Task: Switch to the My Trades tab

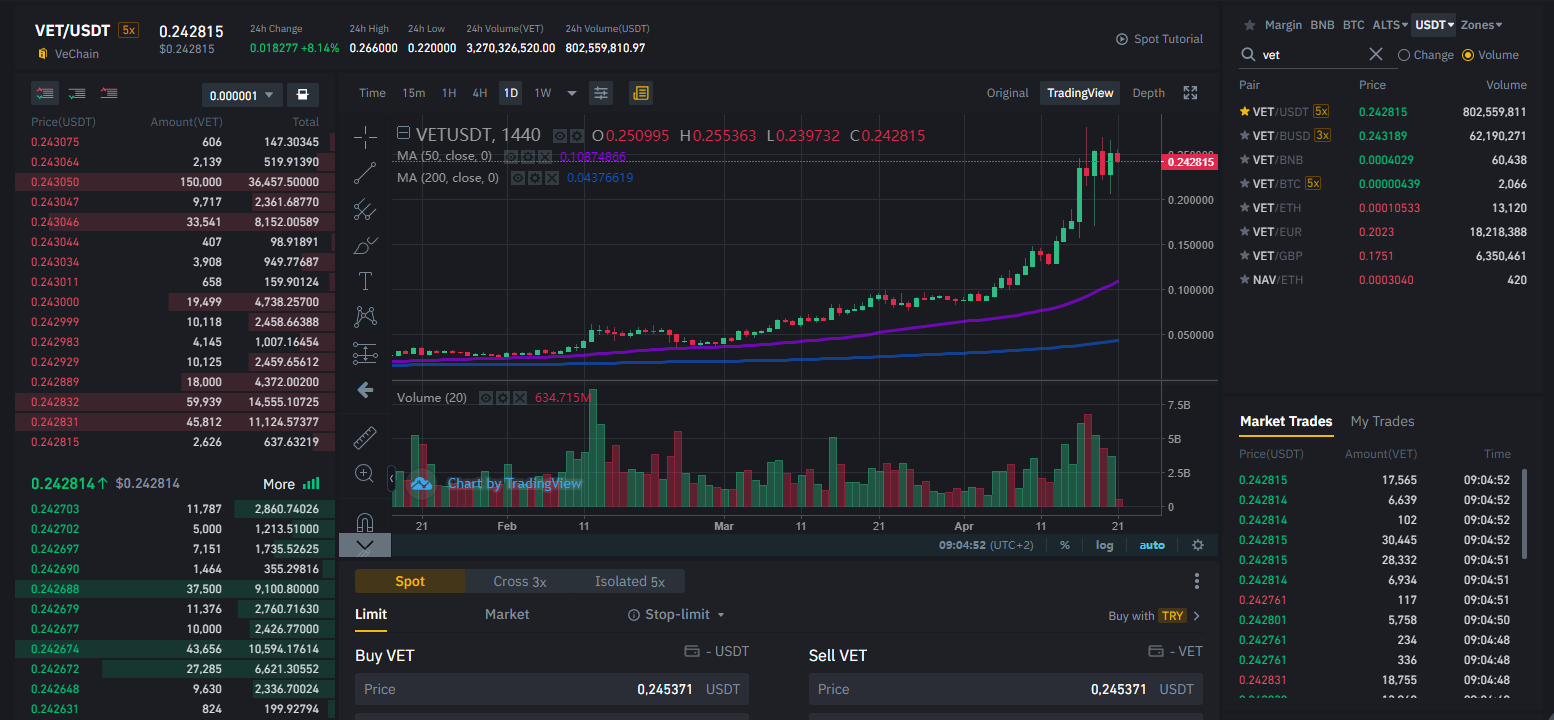Action: tap(1382, 421)
